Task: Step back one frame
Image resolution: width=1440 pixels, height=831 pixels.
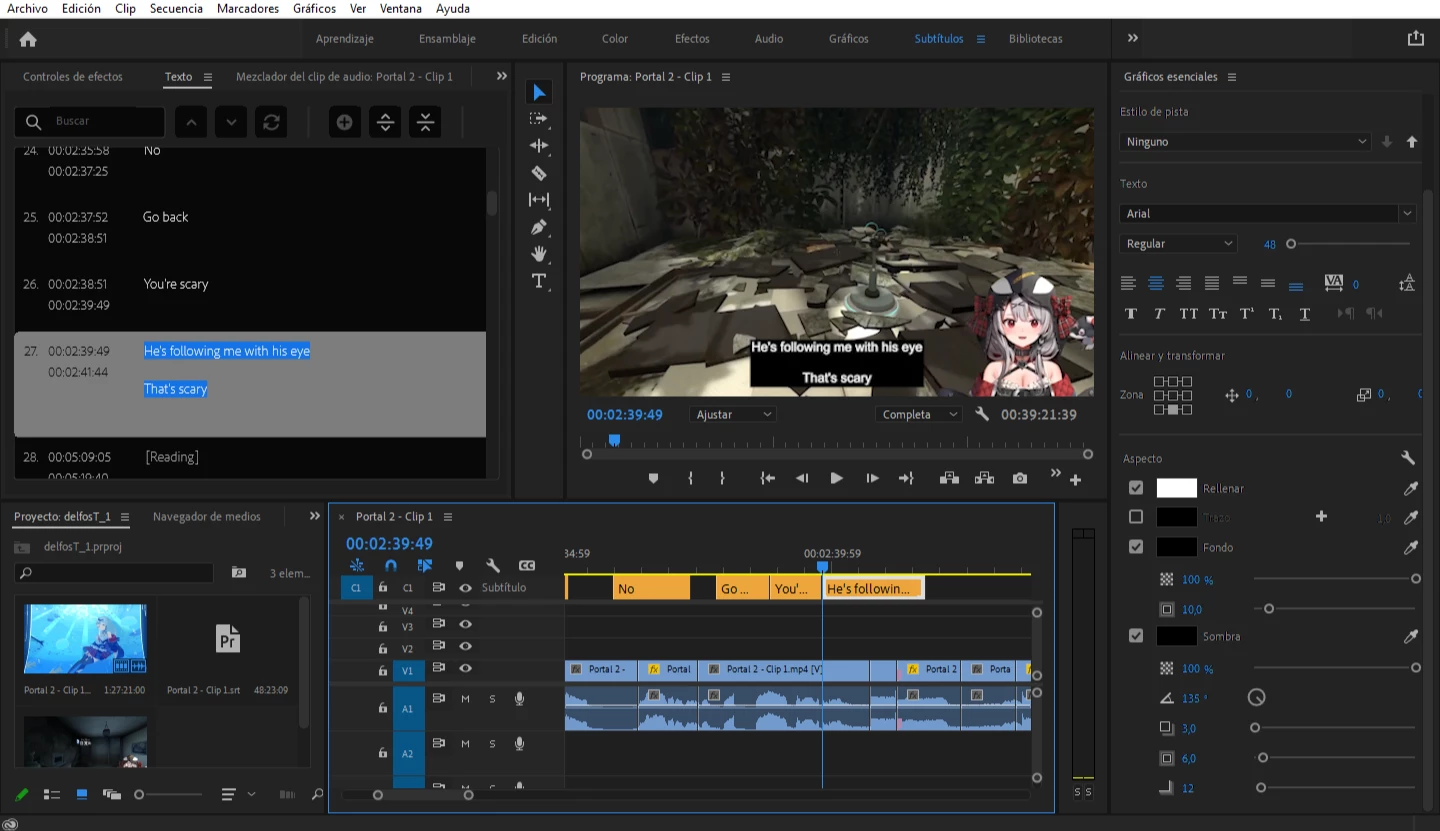Action: pos(802,478)
